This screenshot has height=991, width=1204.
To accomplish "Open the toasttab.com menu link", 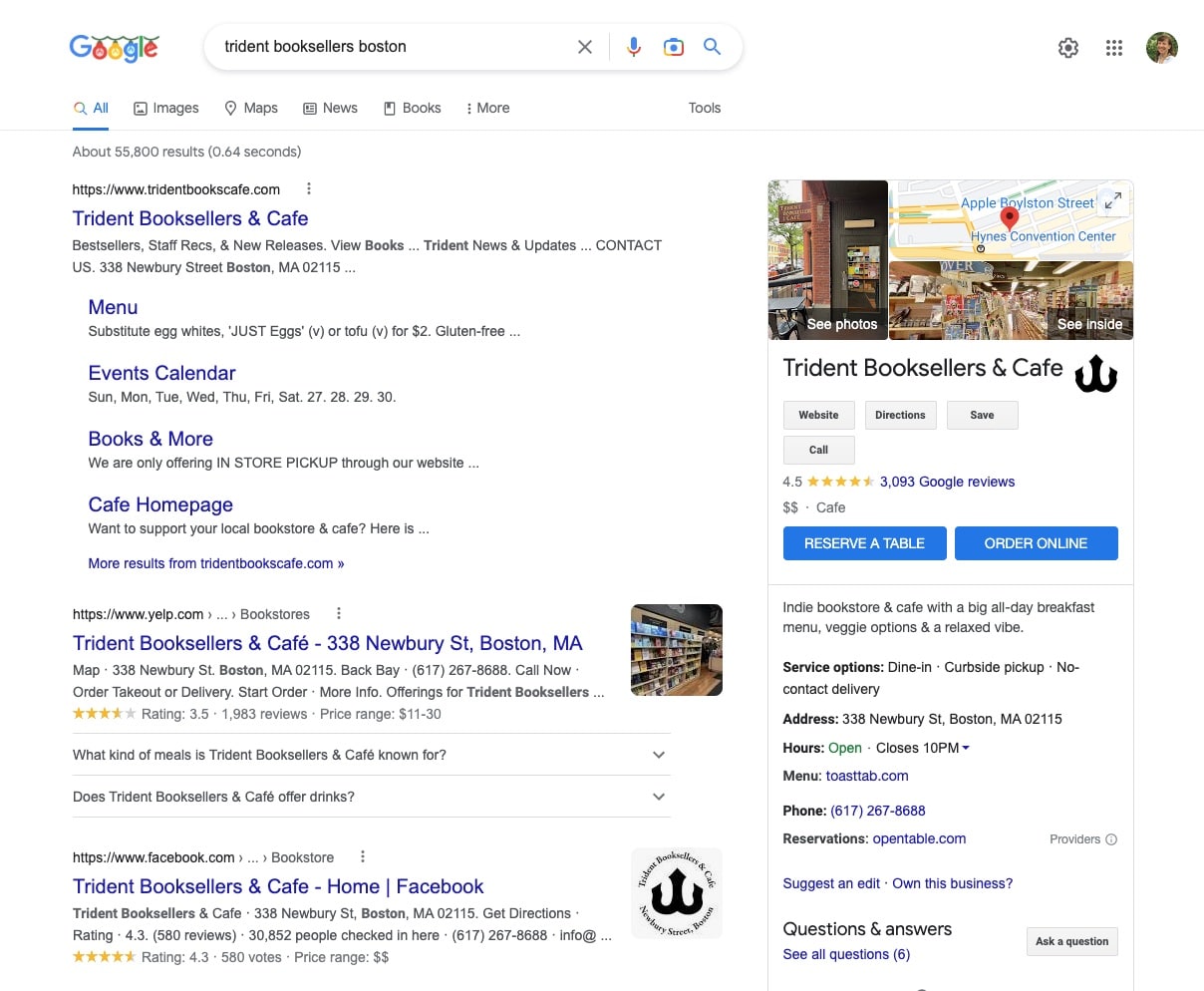I will (x=867, y=776).
